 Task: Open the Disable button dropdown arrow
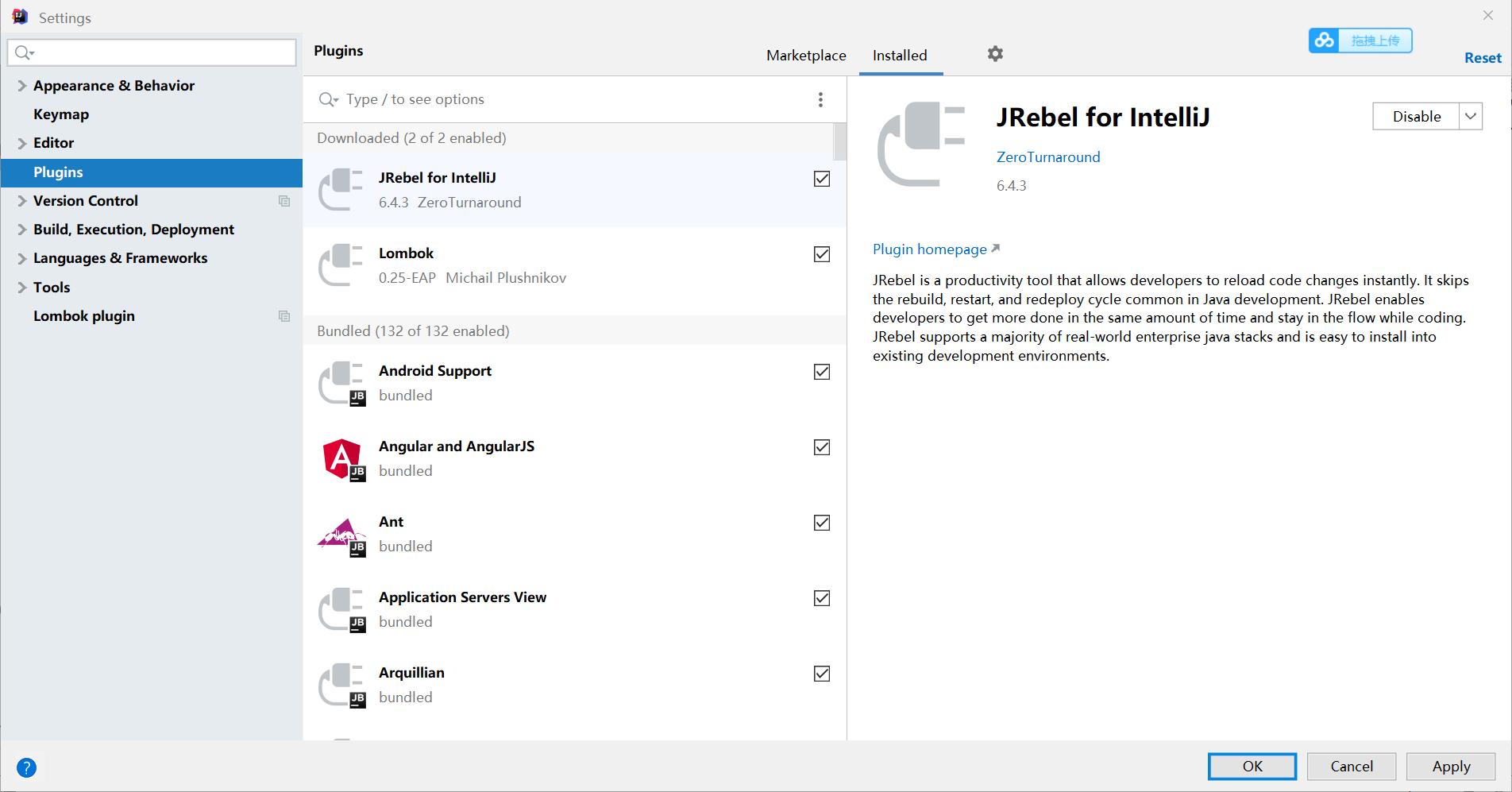click(x=1471, y=116)
